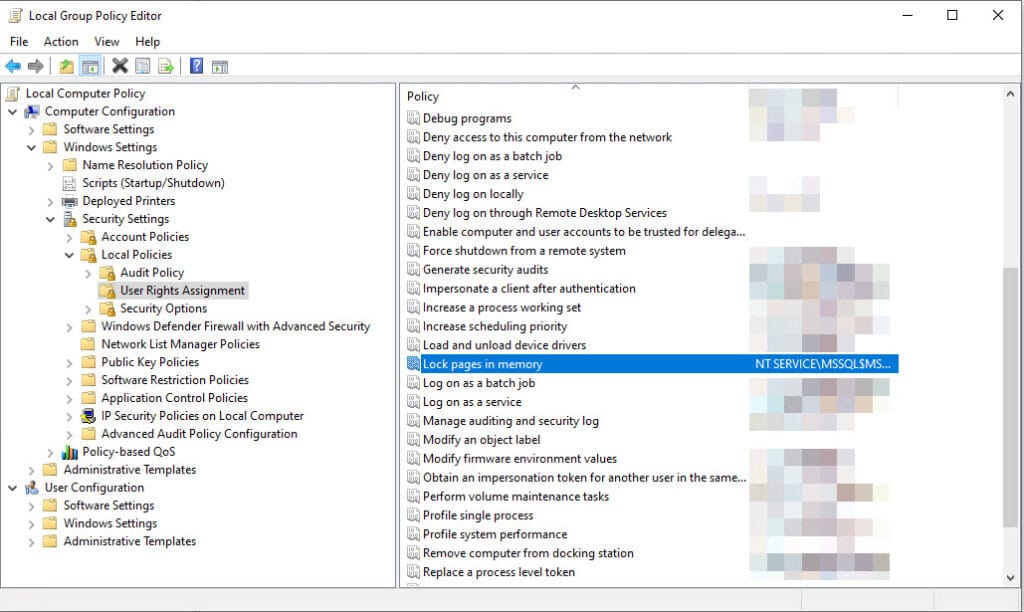Viewport: 1024px width, 612px height.
Task: Click the Forward navigation arrow
Action: point(34,66)
